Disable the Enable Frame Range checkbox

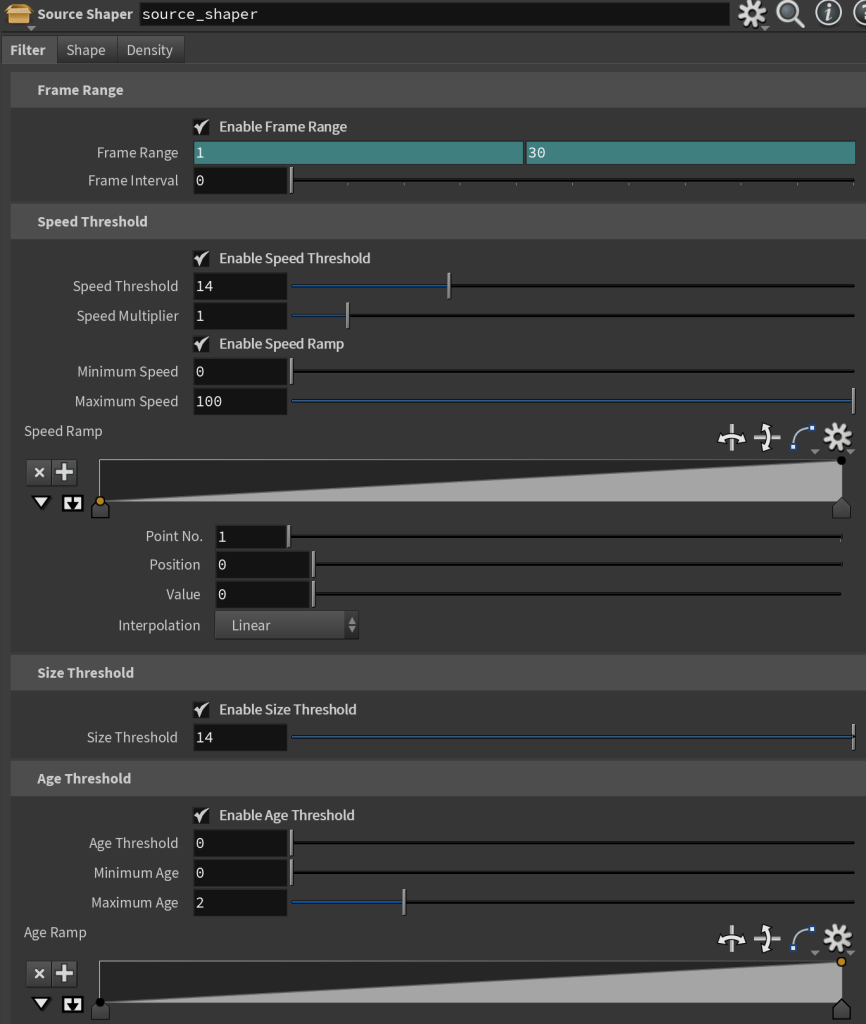tap(202, 127)
